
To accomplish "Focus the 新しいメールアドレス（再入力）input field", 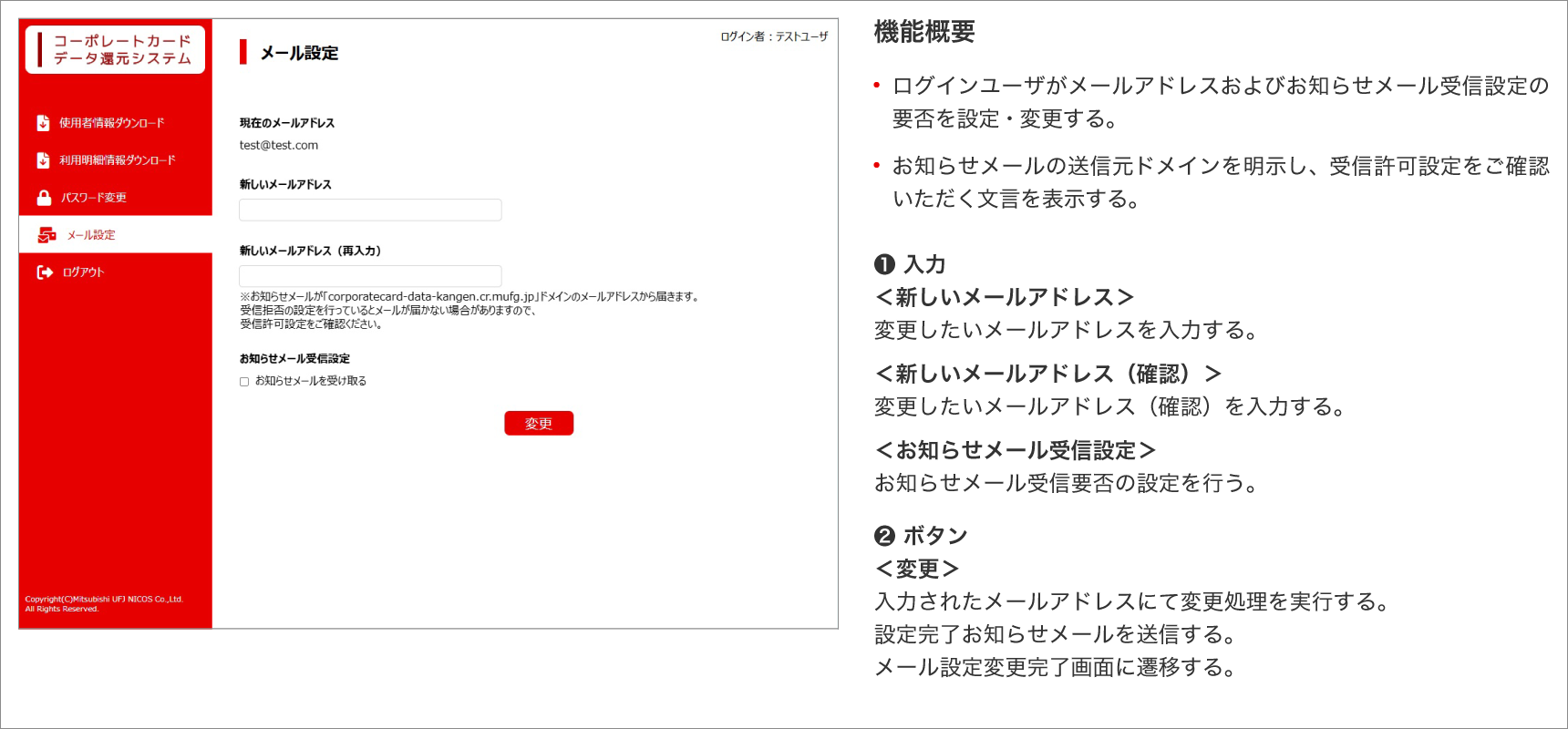I will [x=370, y=276].
